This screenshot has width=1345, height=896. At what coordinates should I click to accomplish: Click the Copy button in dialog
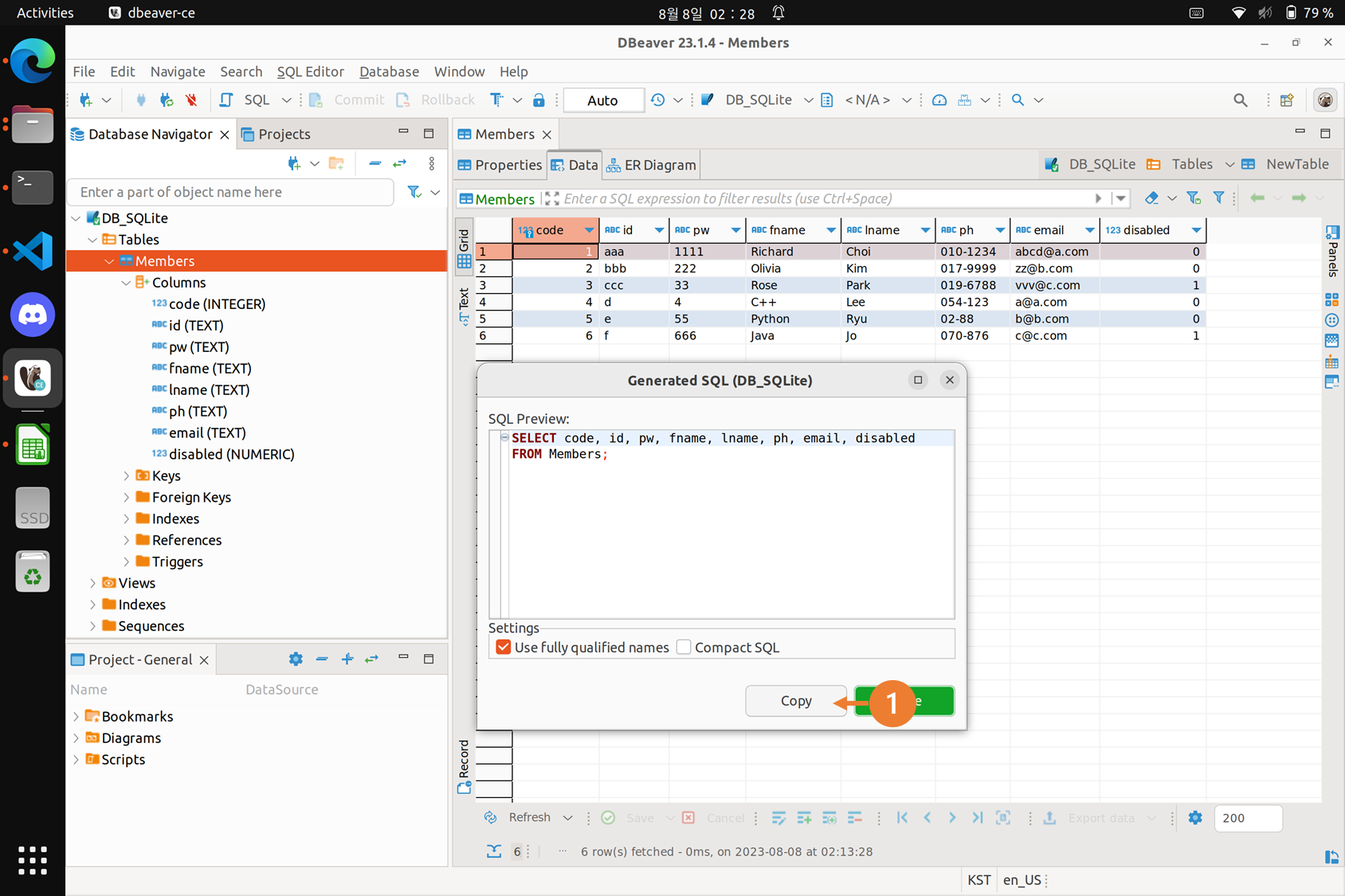click(x=796, y=701)
